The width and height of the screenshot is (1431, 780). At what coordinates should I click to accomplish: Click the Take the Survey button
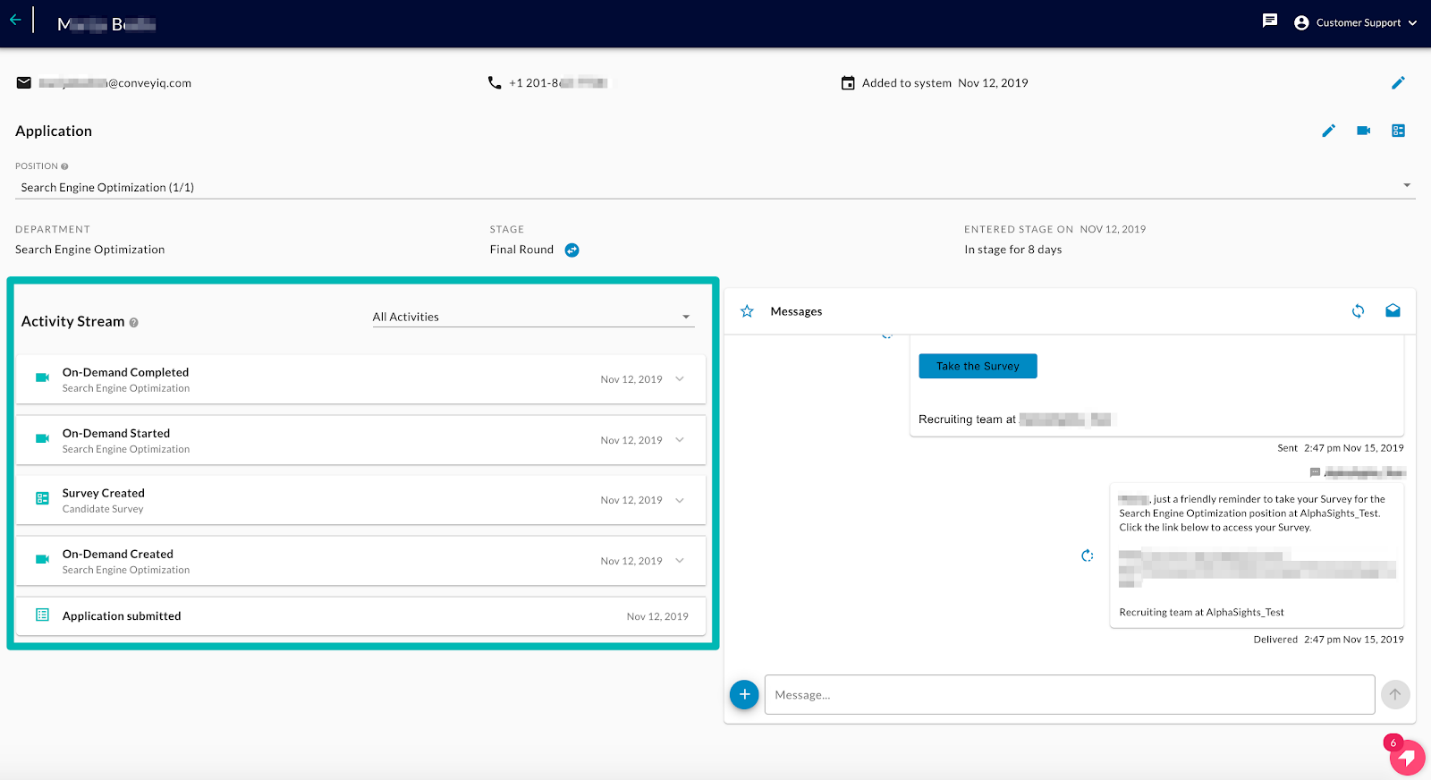[x=978, y=366]
